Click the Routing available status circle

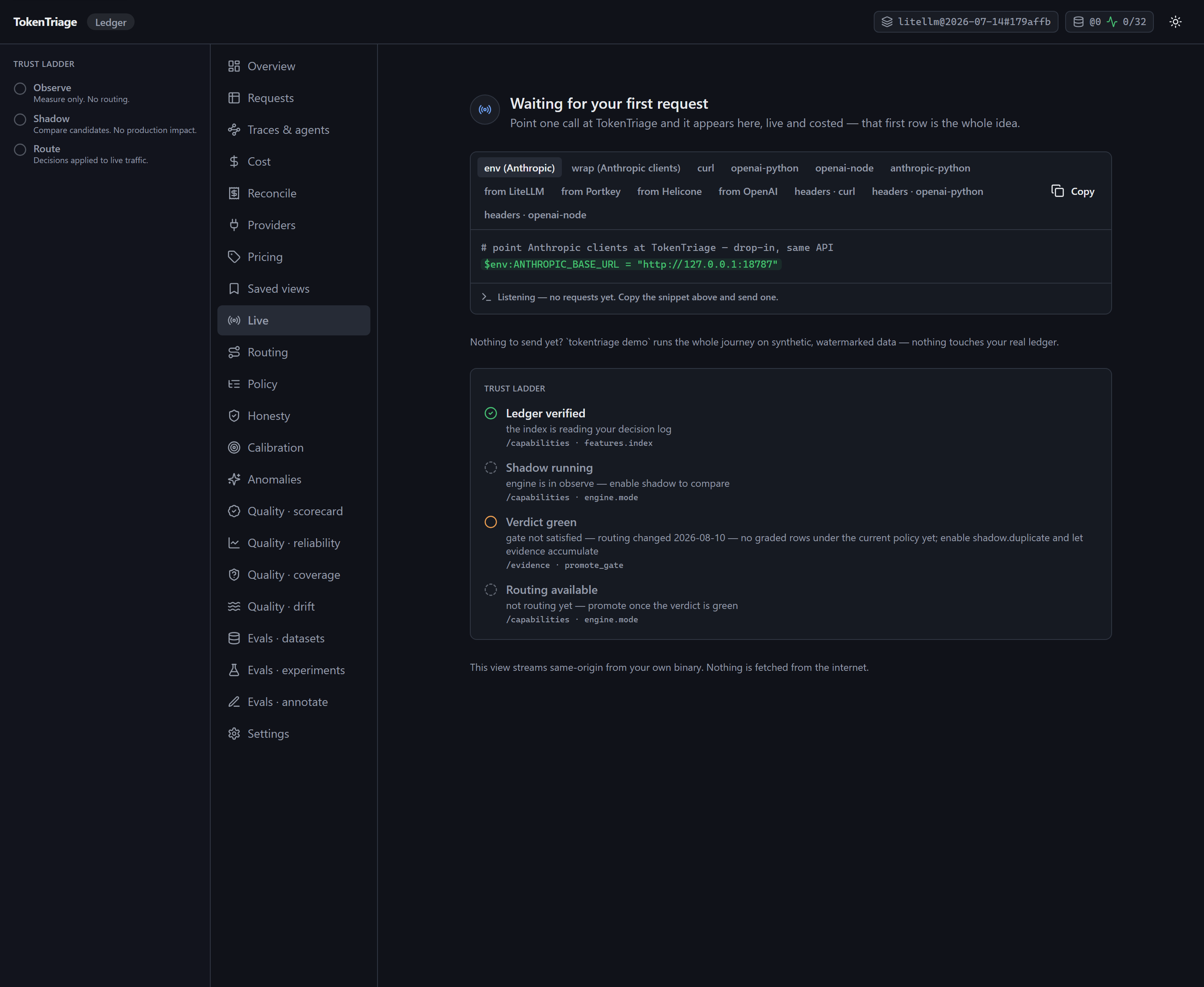click(x=490, y=590)
